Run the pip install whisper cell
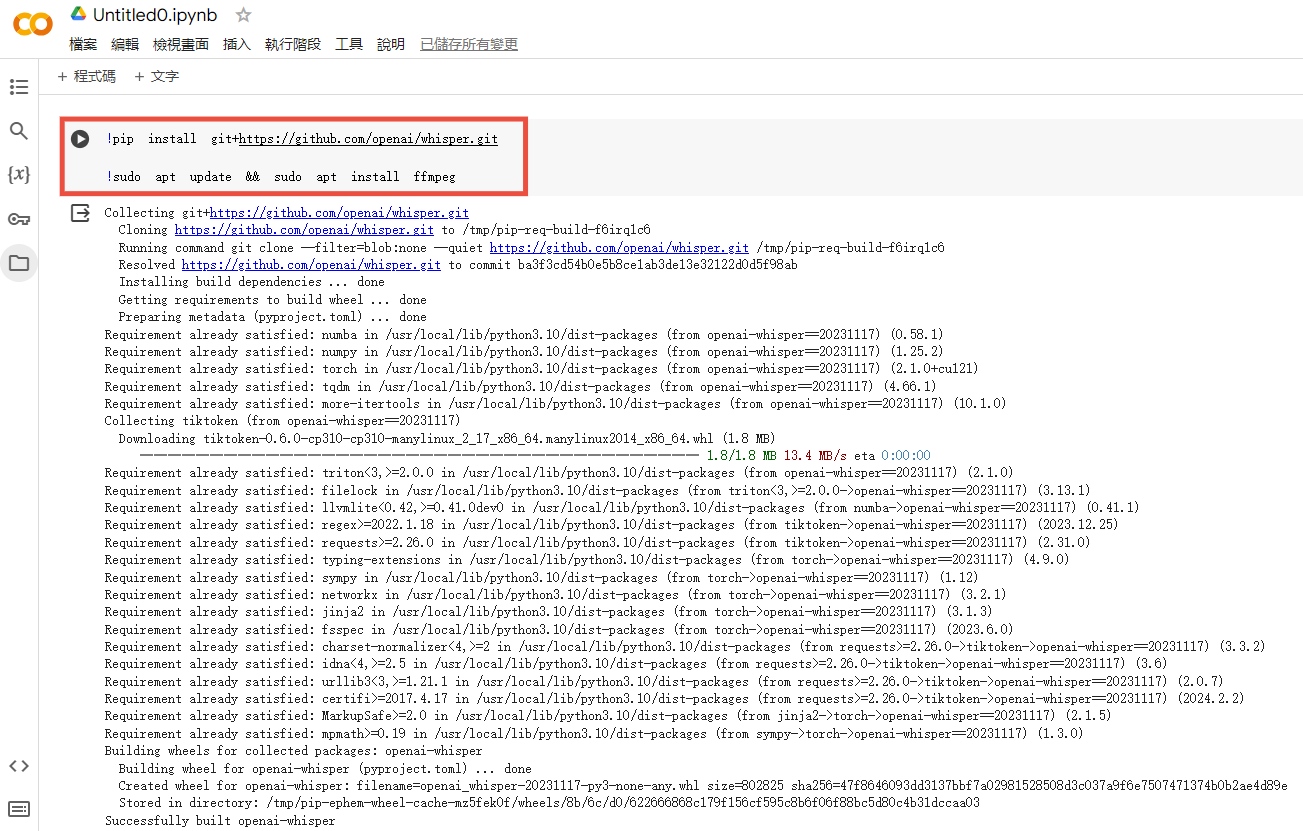This screenshot has height=831, width=1303. click(x=80, y=139)
